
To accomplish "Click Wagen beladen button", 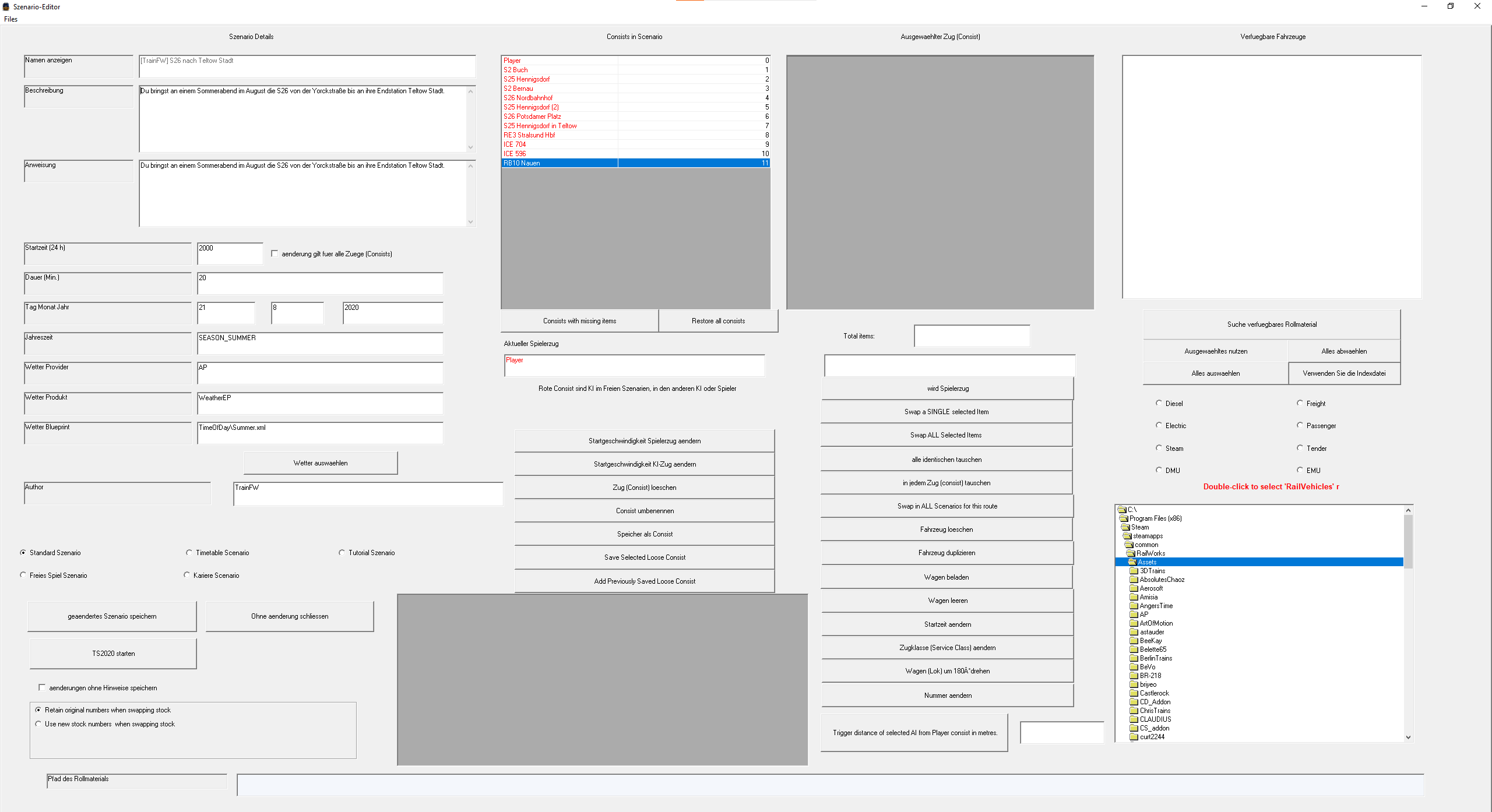I will pyautogui.click(x=946, y=577).
